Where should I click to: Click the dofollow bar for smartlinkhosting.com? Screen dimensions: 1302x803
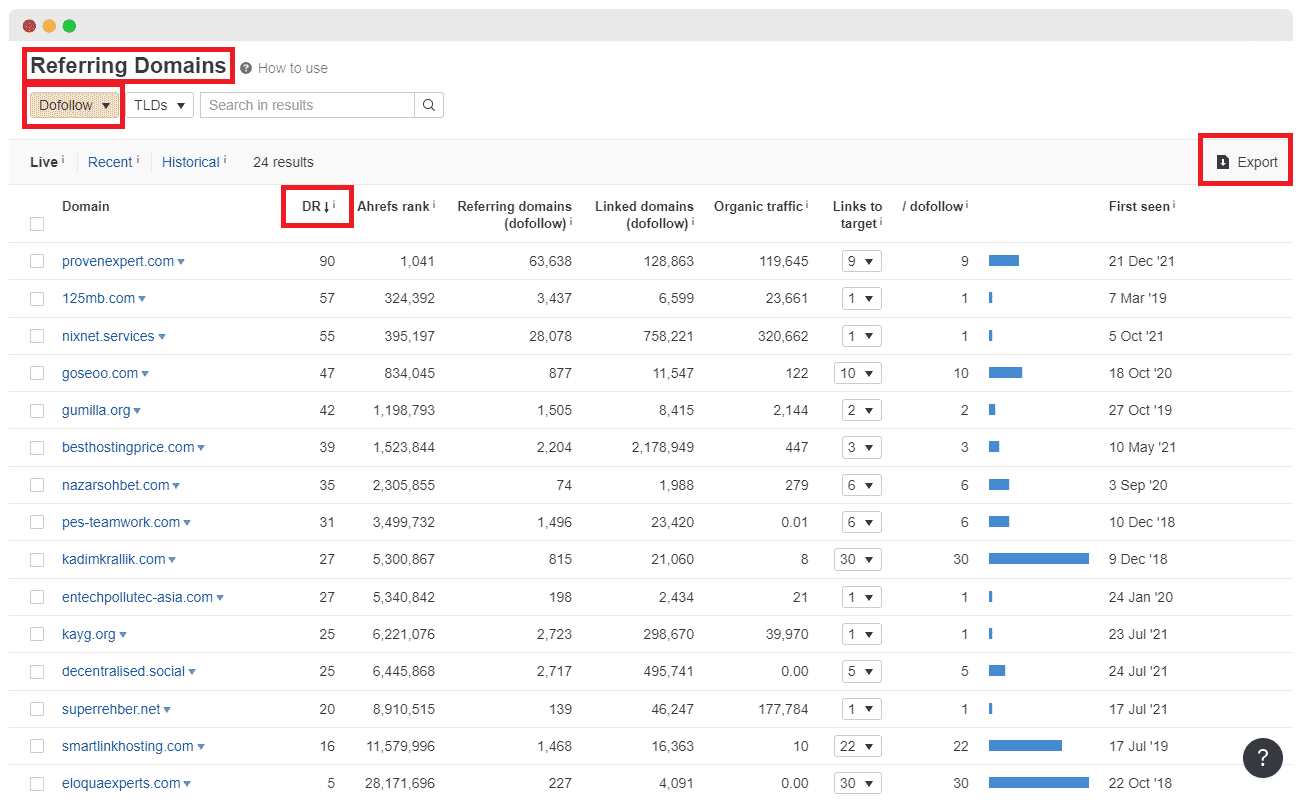click(x=1025, y=746)
